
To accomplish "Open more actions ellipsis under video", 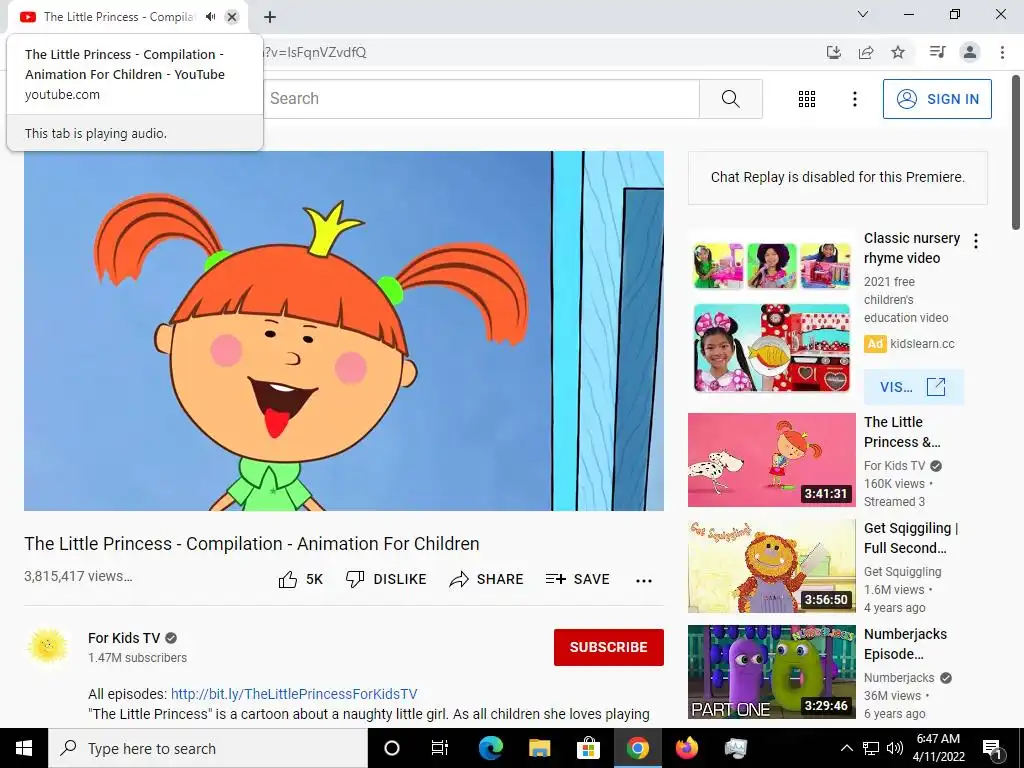I will tap(643, 581).
